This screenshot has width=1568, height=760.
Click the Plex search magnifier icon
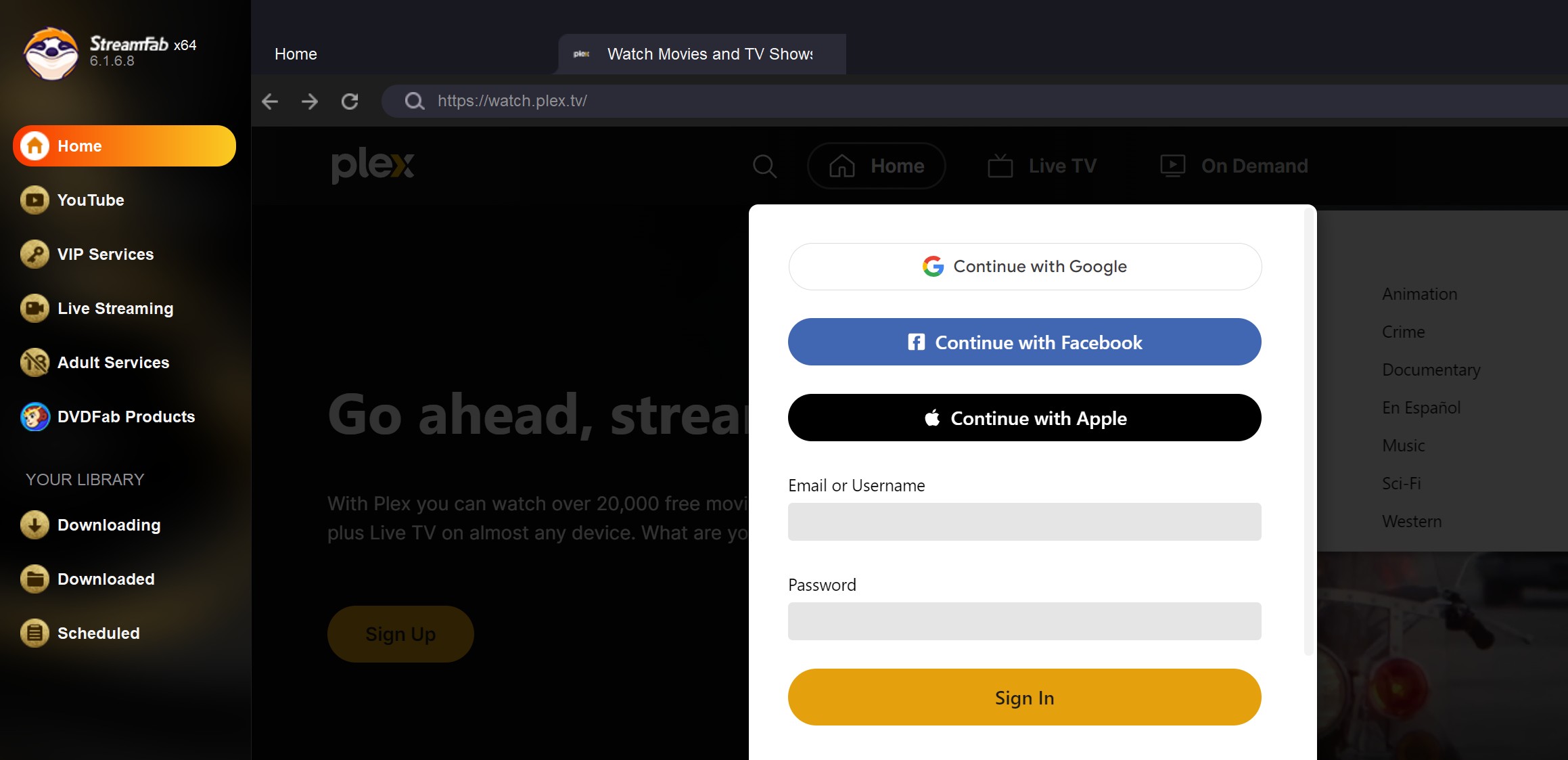[764, 166]
